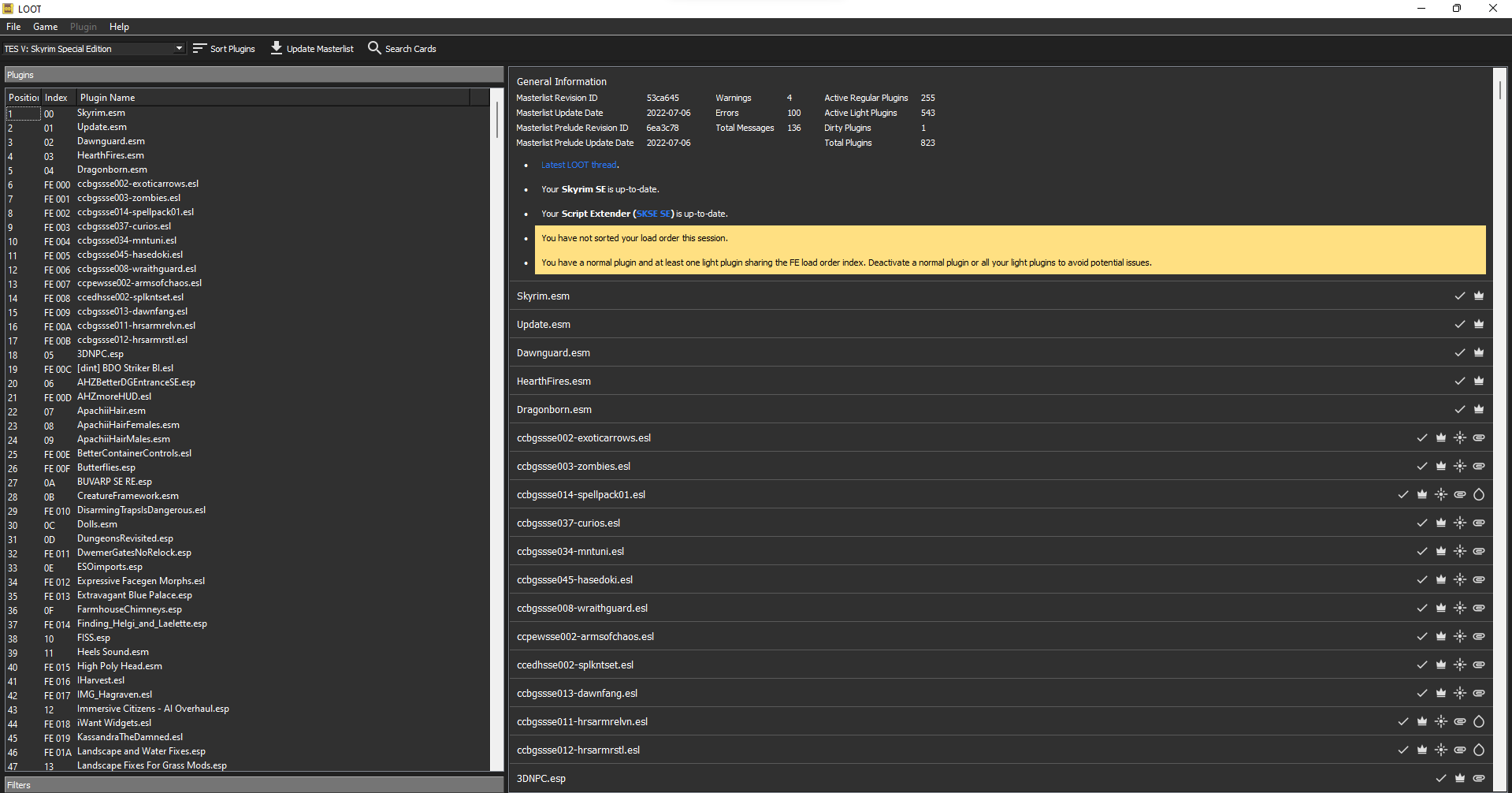Click the checkmark icon on ccbgssse034-mntuni.esl card

click(1422, 551)
